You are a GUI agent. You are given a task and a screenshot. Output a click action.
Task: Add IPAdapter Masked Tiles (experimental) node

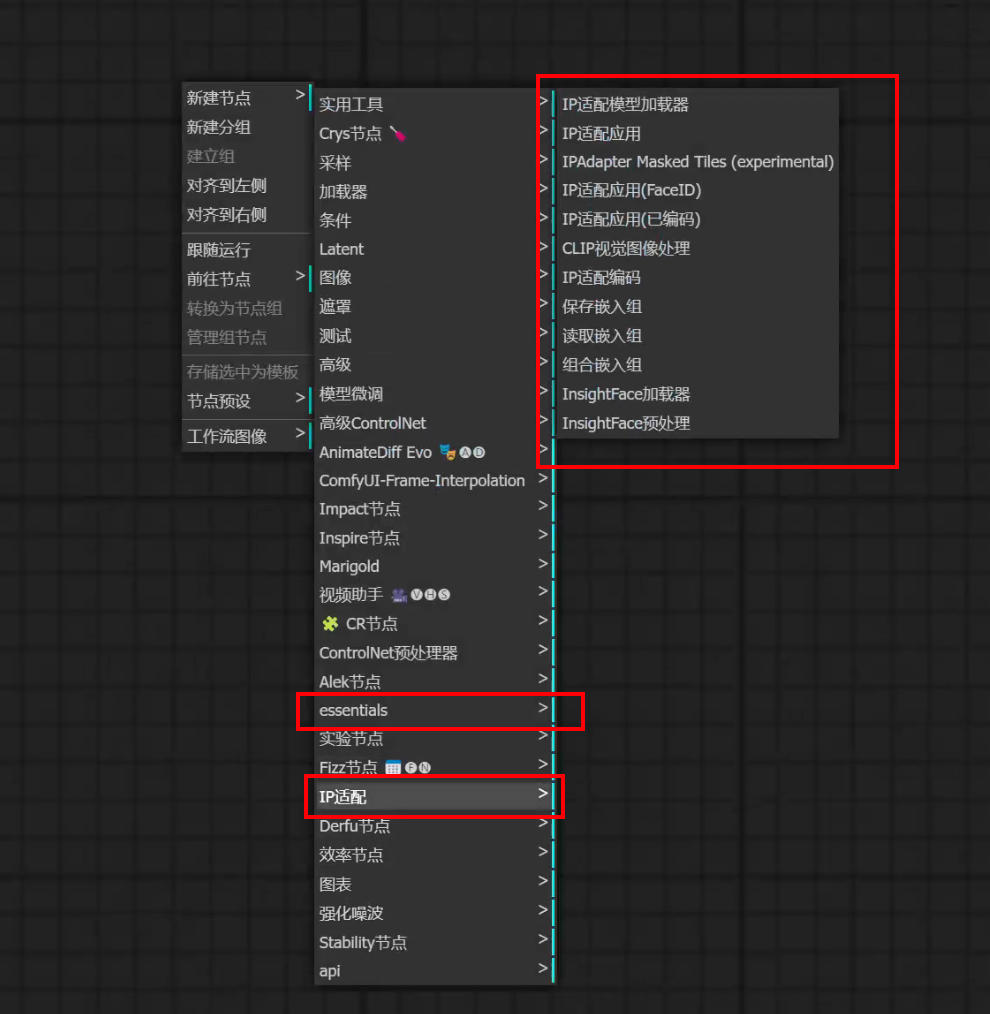click(697, 162)
